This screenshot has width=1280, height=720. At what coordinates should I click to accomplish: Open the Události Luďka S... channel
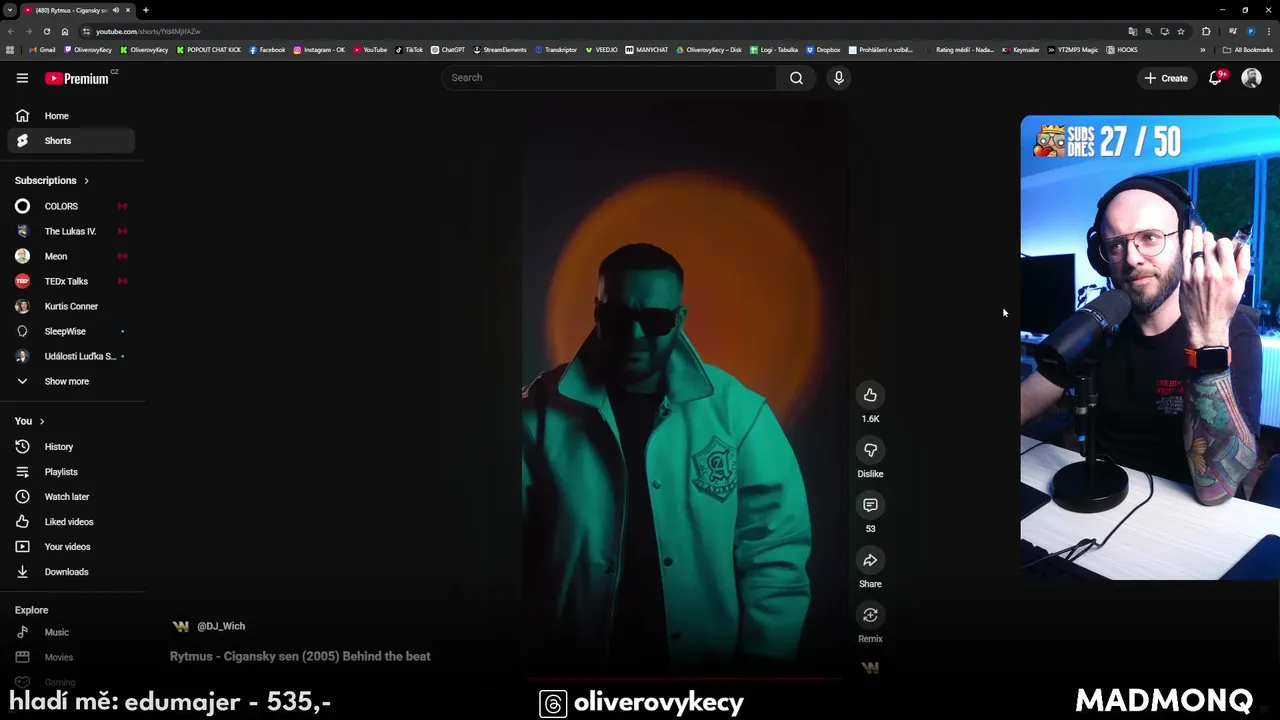(x=71, y=356)
